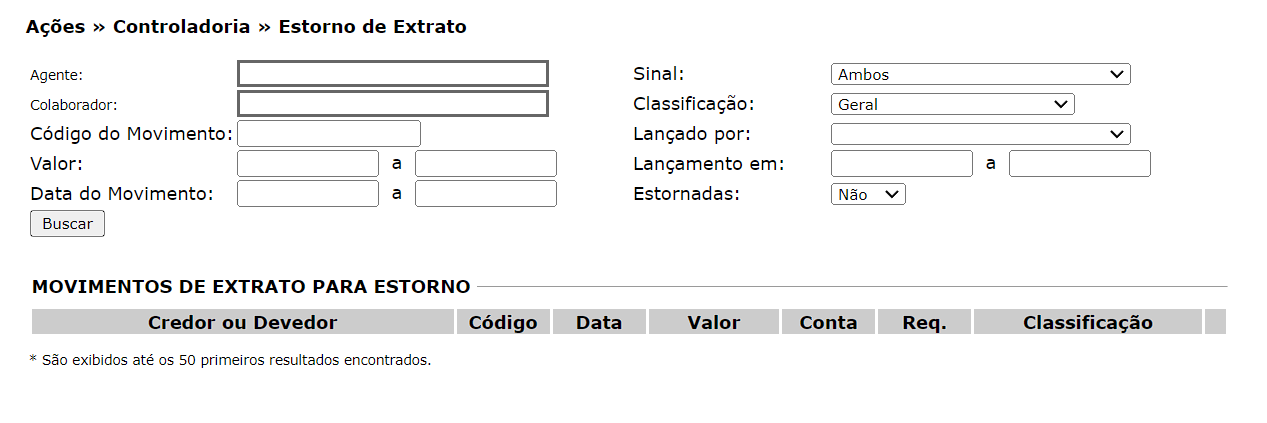Click the Valor maximum field
The image size is (1267, 423).
[x=485, y=164]
